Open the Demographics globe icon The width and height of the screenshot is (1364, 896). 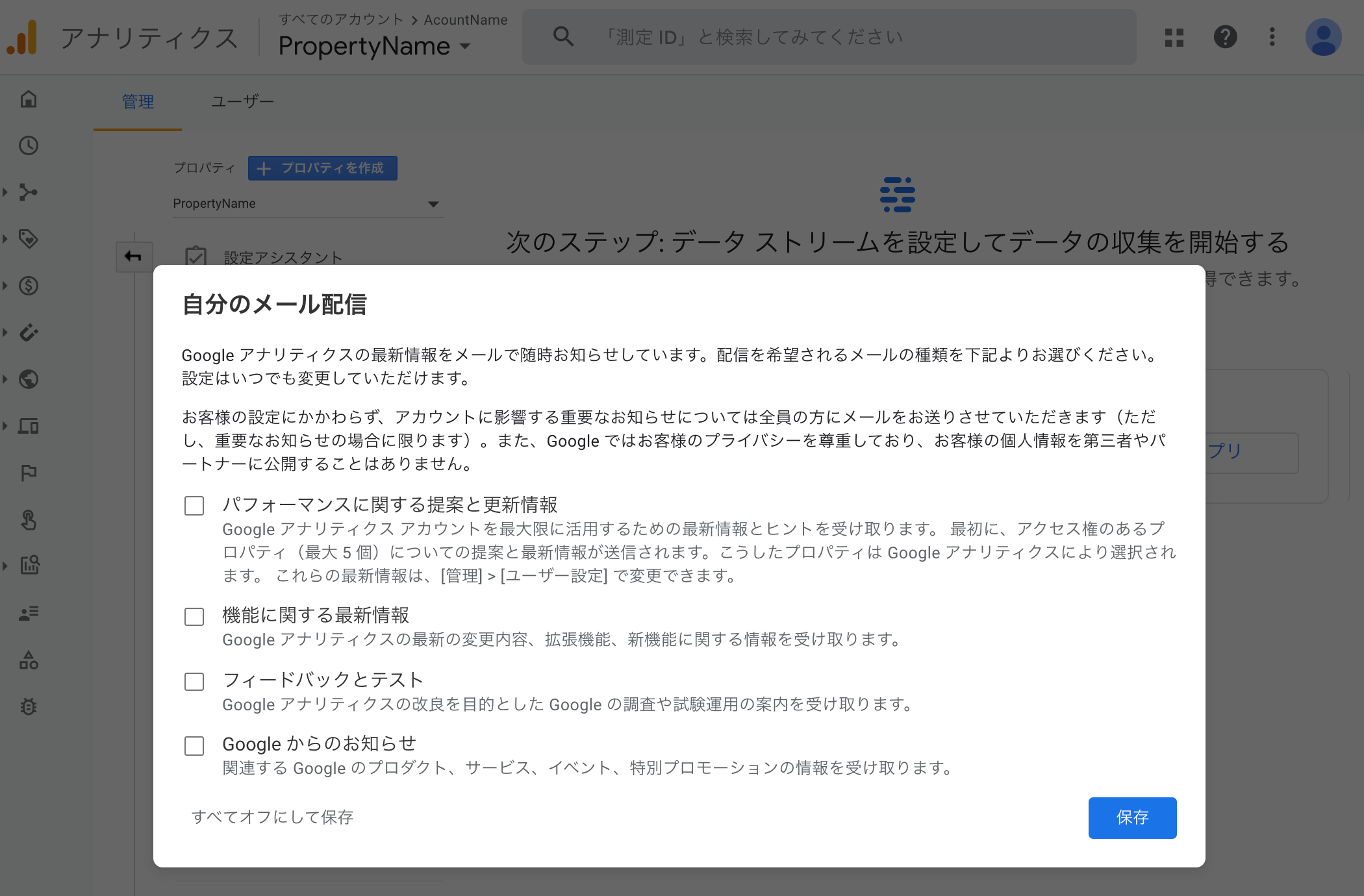pyautogui.click(x=29, y=379)
